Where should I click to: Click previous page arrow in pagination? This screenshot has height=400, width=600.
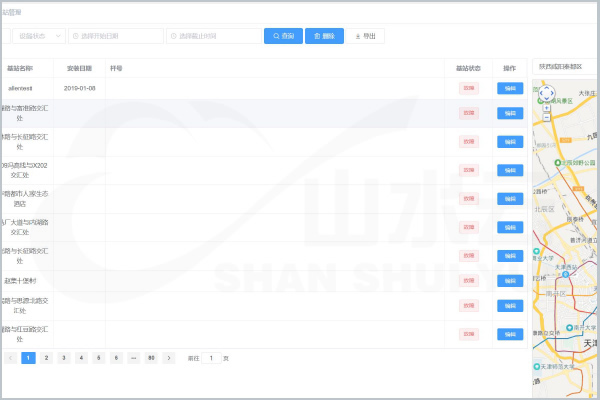point(10,357)
